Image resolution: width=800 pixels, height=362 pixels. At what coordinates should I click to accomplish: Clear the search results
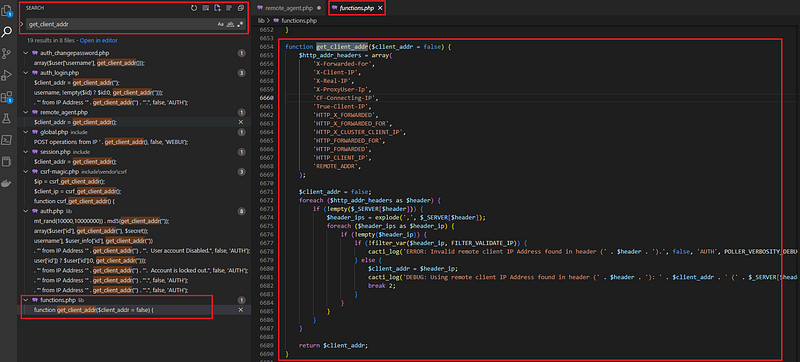(206, 8)
